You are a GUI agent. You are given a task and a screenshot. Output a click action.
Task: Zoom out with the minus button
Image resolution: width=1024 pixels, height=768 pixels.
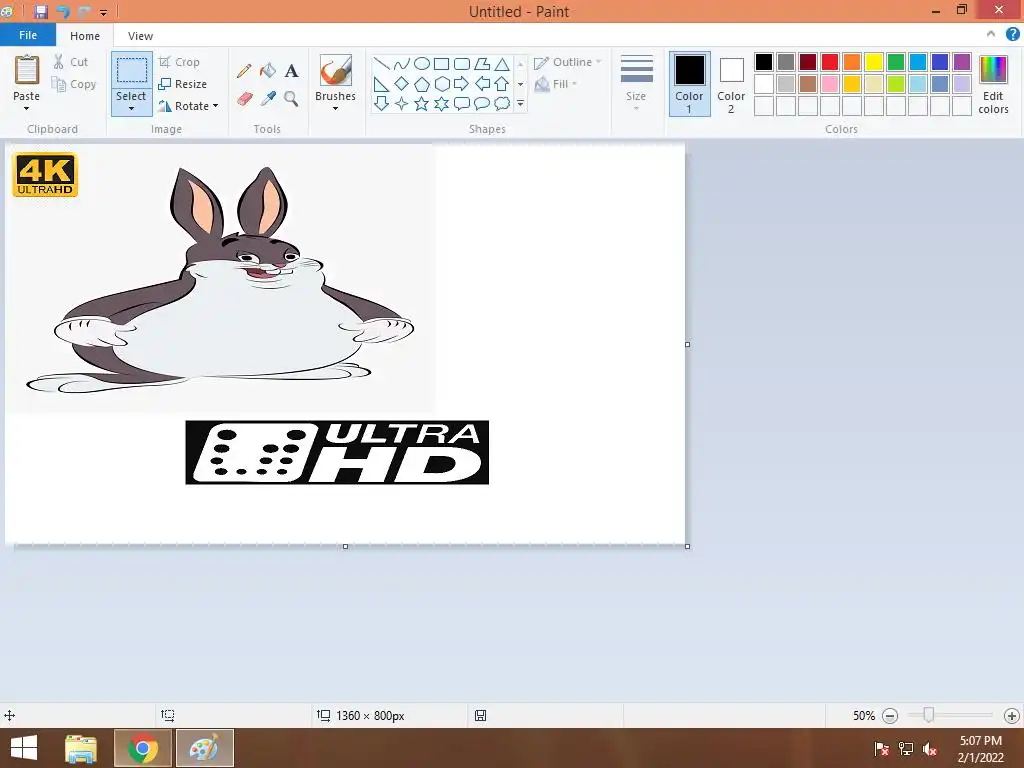(x=889, y=716)
